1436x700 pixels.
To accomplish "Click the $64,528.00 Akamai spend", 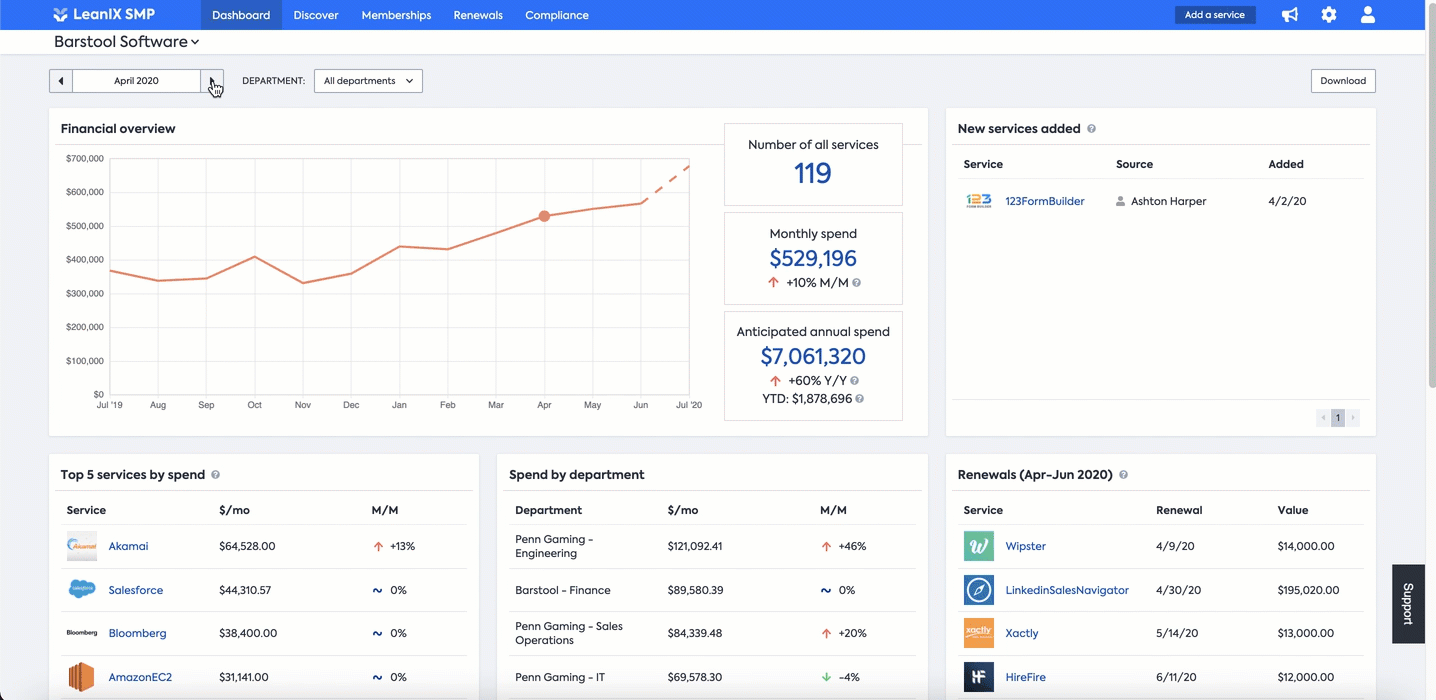I will (x=247, y=546).
